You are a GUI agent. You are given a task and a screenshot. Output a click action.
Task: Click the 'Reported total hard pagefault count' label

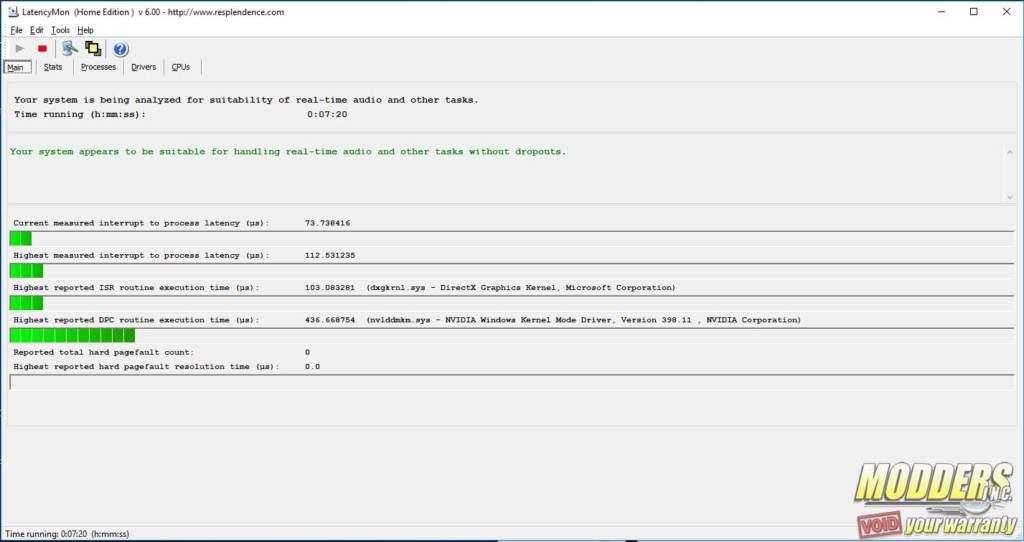[x=103, y=353]
